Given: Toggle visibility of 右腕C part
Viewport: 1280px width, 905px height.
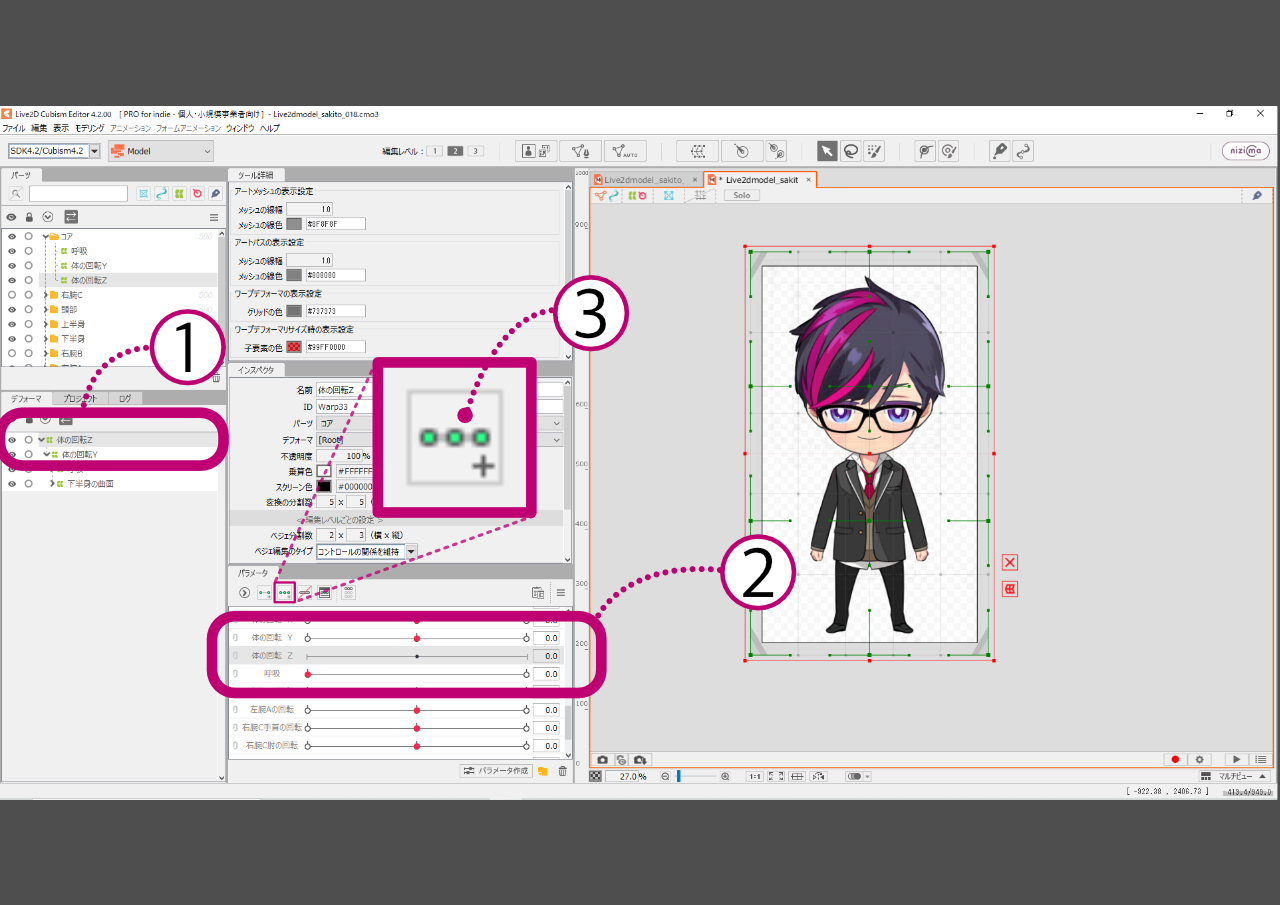Looking at the screenshot, I should click(x=11, y=295).
